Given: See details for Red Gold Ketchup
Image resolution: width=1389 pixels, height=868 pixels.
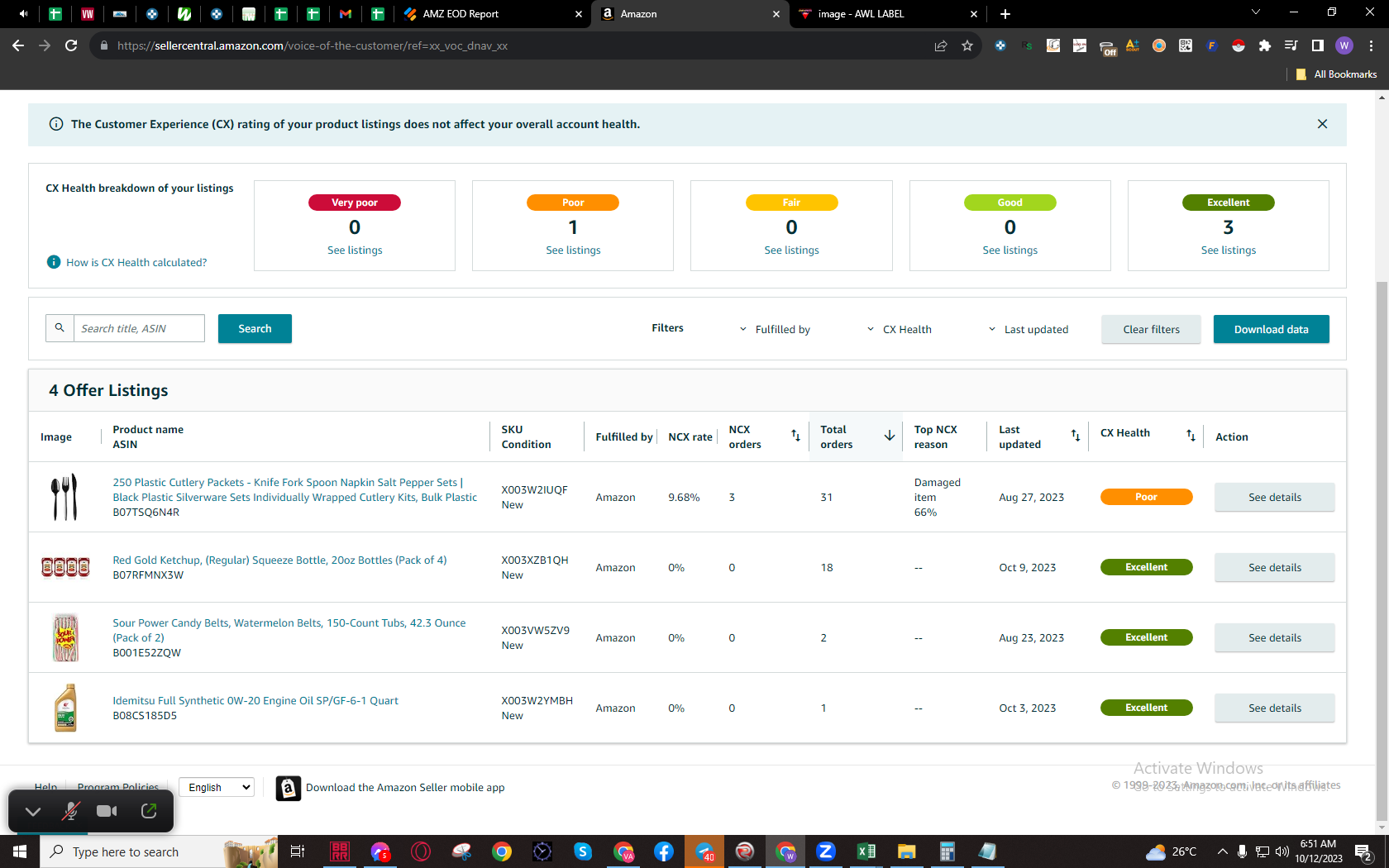Looking at the screenshot, I should (1275, 567).
